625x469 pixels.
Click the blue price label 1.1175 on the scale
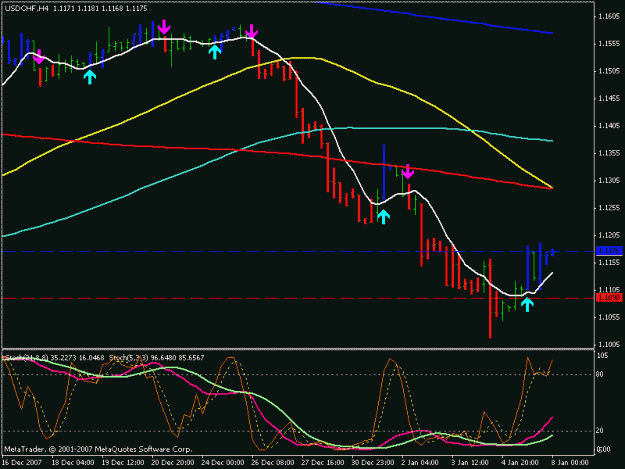(x=609, y=251)
